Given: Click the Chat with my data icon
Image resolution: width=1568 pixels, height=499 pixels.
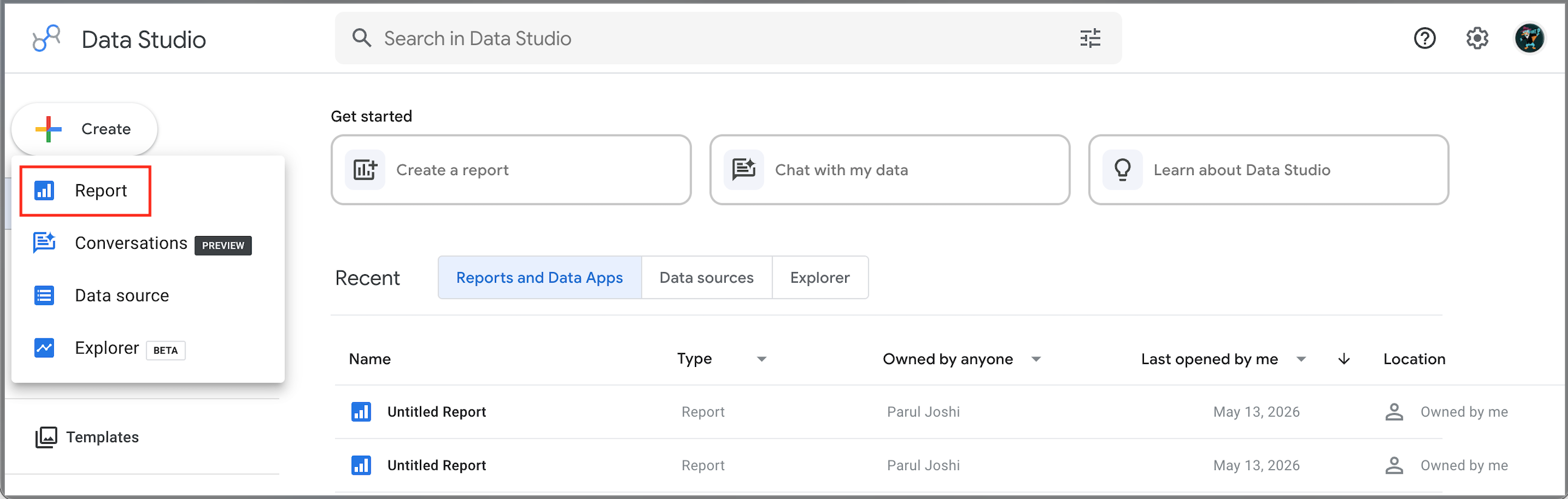Looking at the screenshot, I should [x=744, y=170].
